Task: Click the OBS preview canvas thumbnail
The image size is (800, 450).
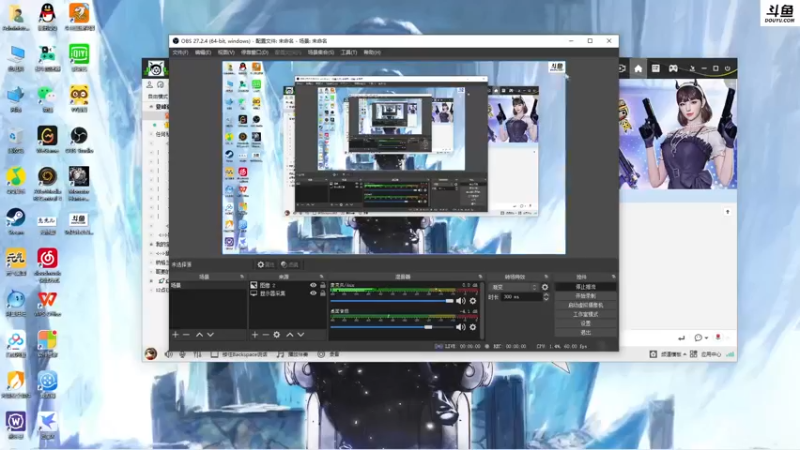Action: click(x=394, y=158)
